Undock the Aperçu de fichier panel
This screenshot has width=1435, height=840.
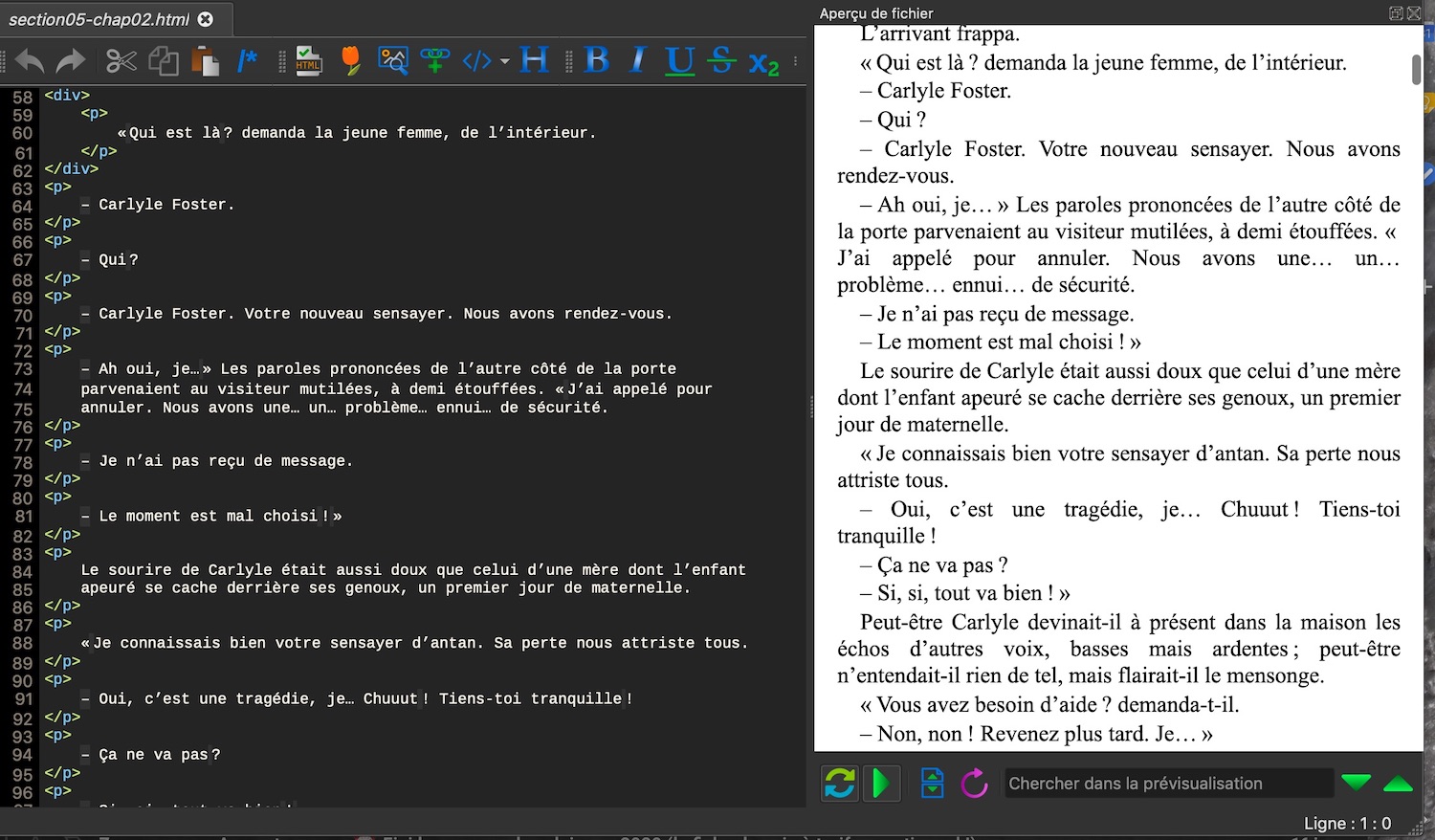tap(1397, 13)
